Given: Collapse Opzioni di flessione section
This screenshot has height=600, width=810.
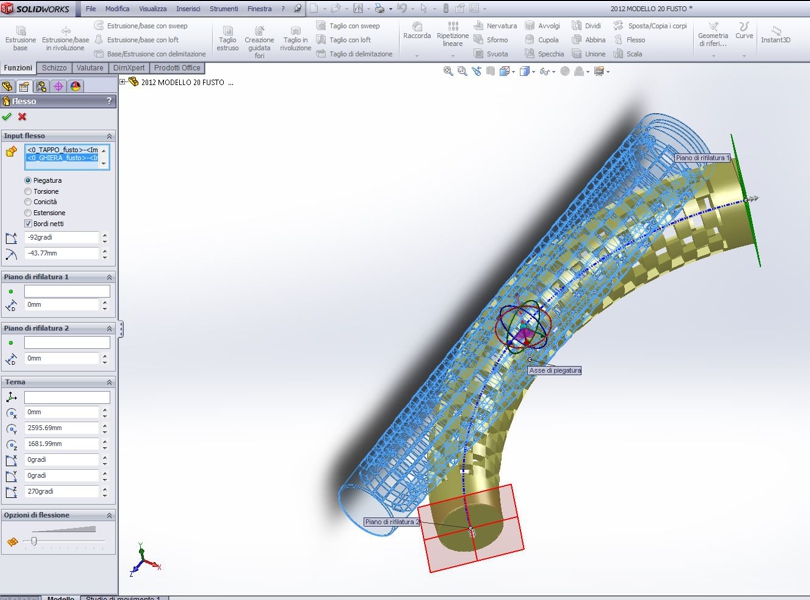Looking at the screenshot, I should (110, 515).
